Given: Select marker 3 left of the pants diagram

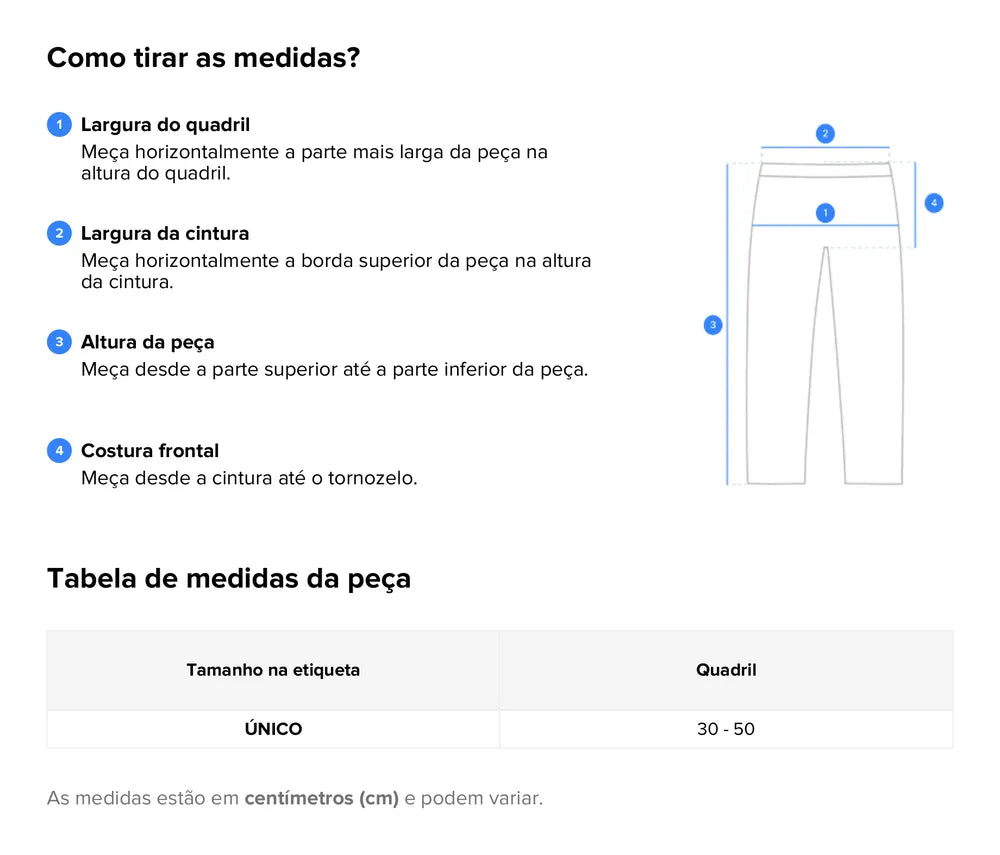Looking at the screenshot, I should (712, 325).
